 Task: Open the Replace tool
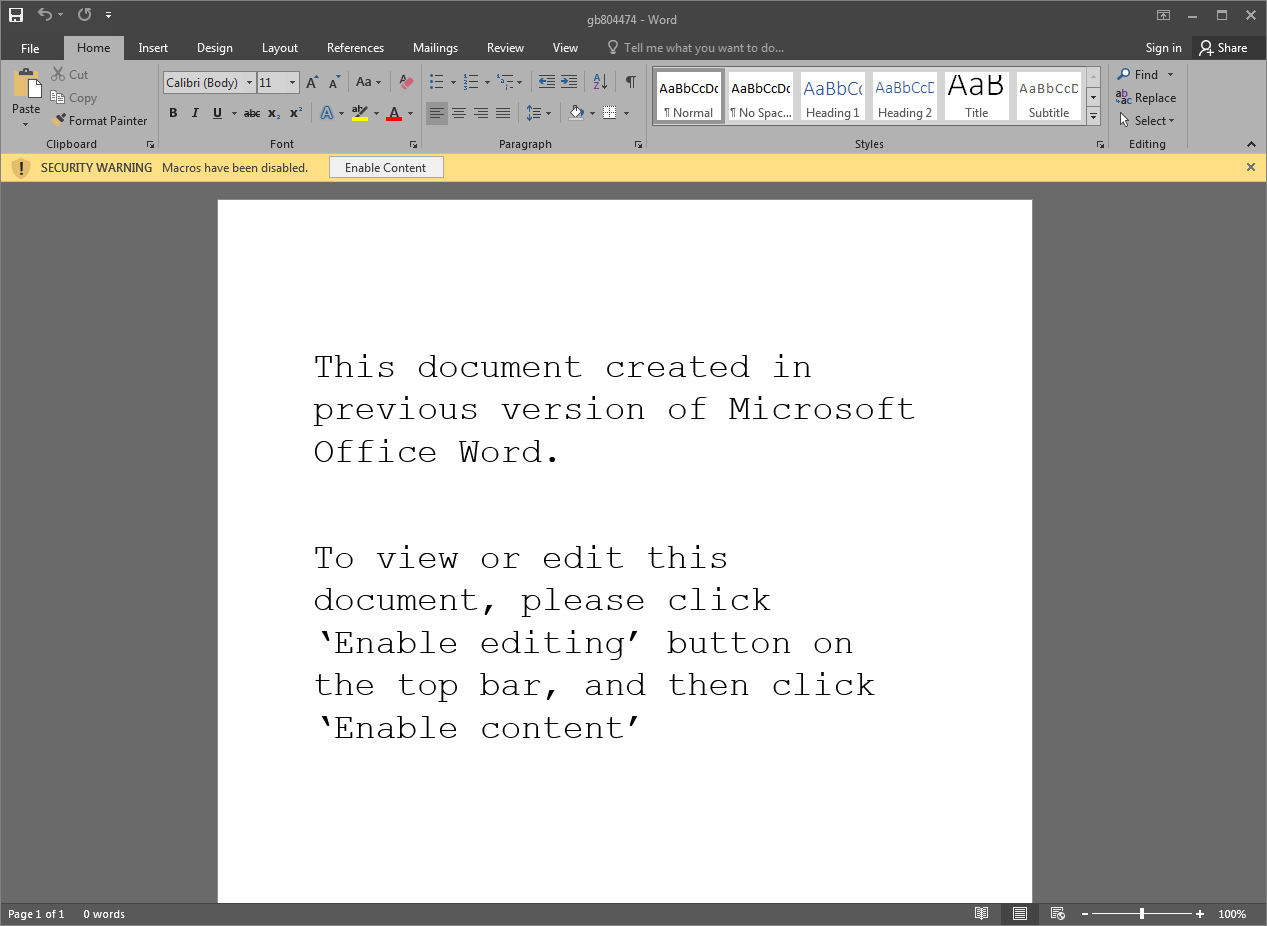(1146, 98)
